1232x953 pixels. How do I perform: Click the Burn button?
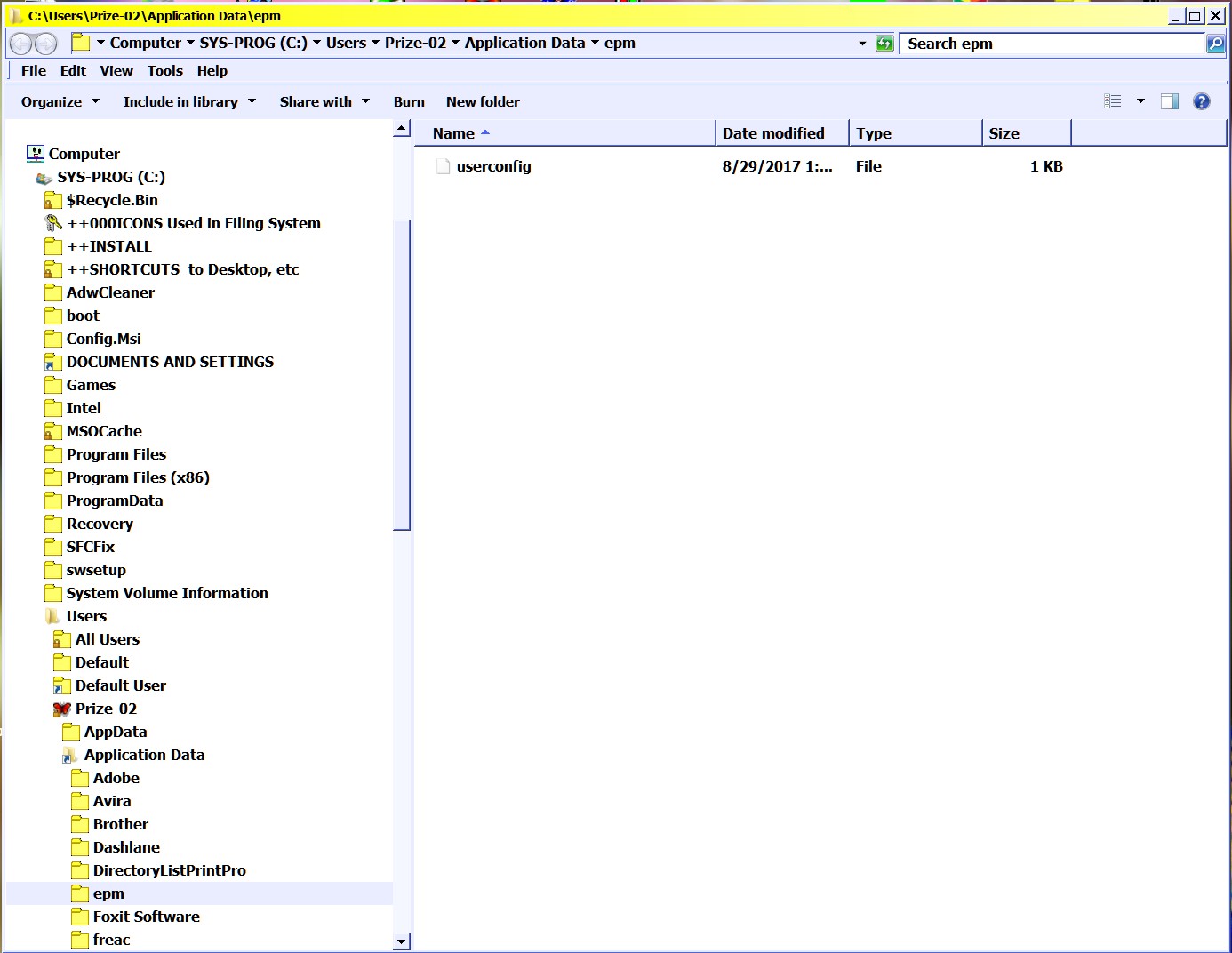click(409, 102)
